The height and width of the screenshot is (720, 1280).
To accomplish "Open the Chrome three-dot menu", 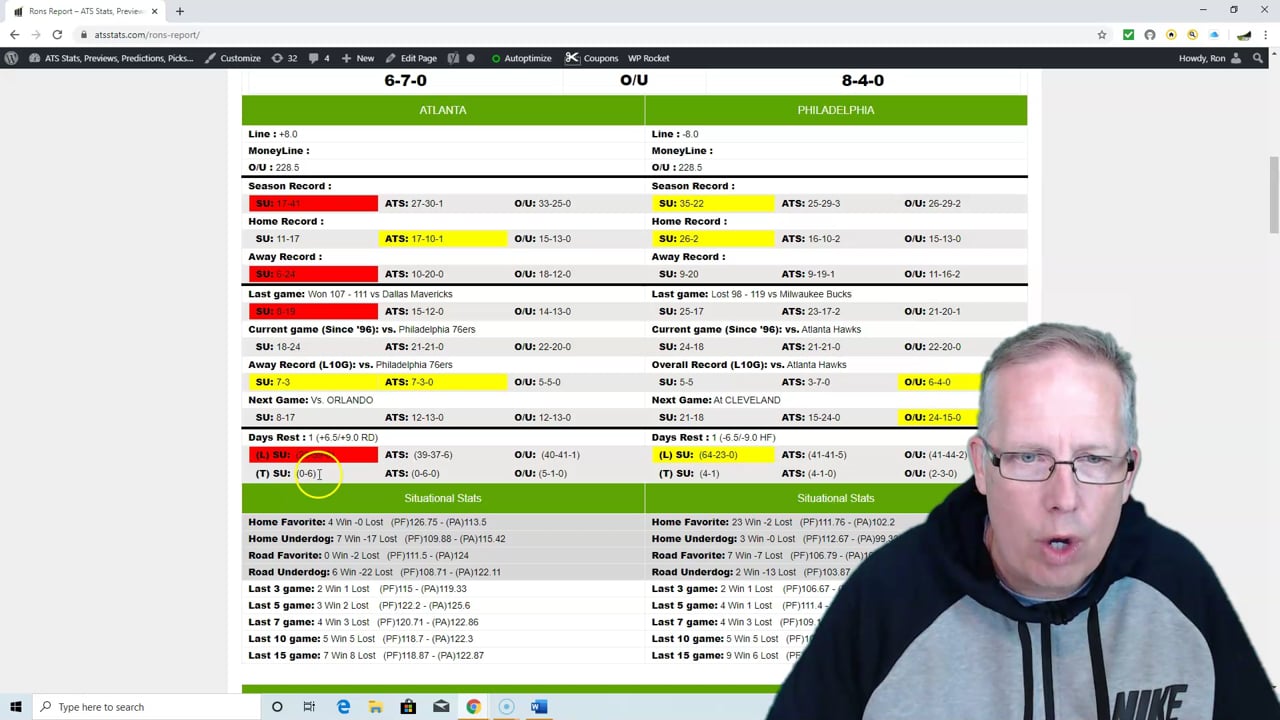I will coord(1266,35).
